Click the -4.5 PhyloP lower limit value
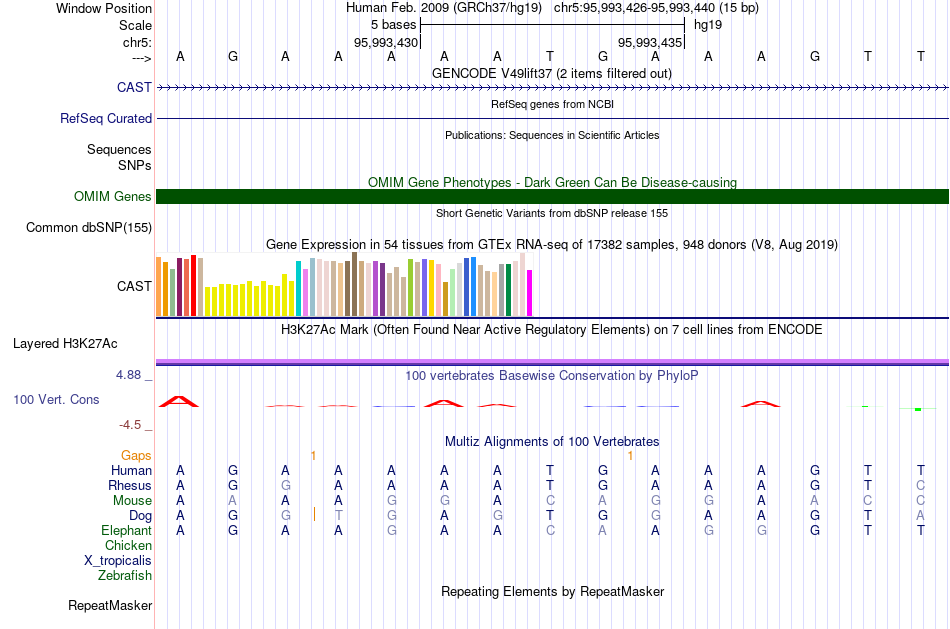Viewport: 950px width, 629px height. pyautogui.click(x=130, y=425)
